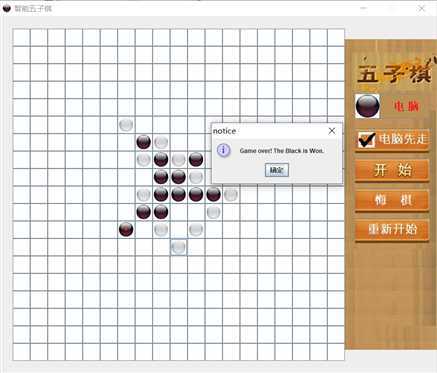Click the topmost white stone on the board
The width and height of the screenshot is (437, 373).
(x=126, y=125)
